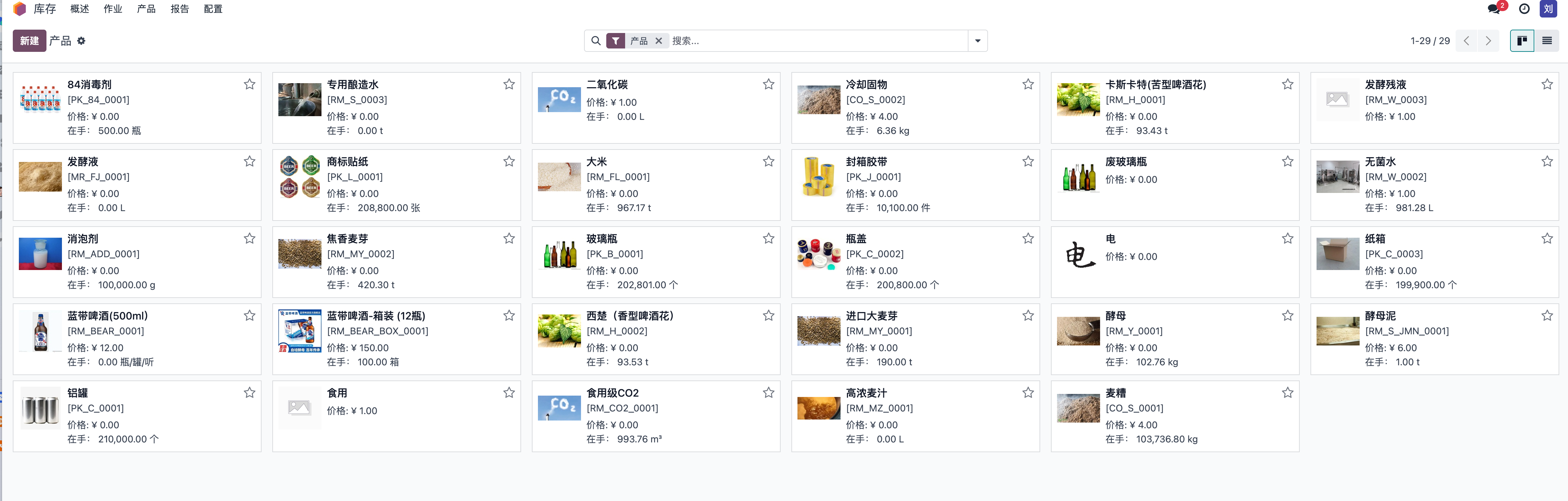Favorite the 卡斯卡特(苦型啤酒花) star
Image resolution: width=1568 pixels, height=501 pixels.
point(1287,84)
